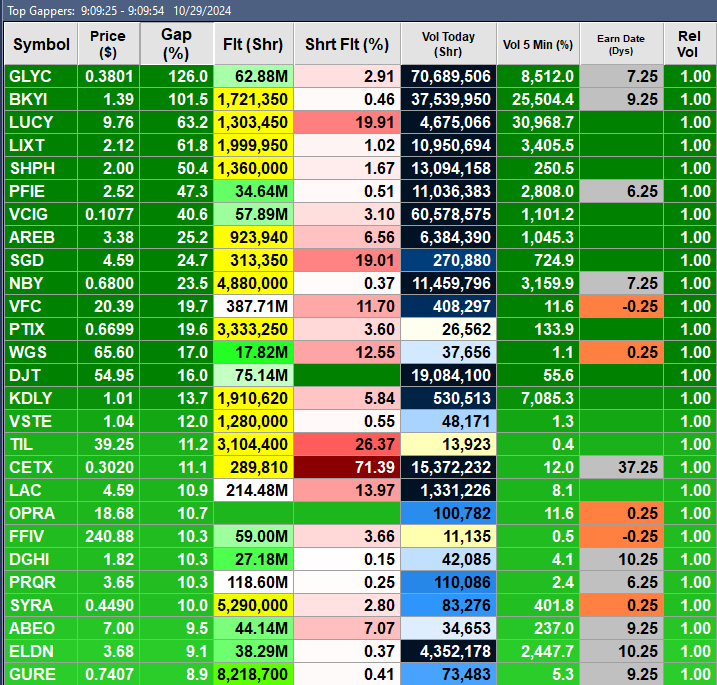Screen dimensions: 717x685
Task: Select BKYI float value 1,721,350
Action: click(253, 99)
